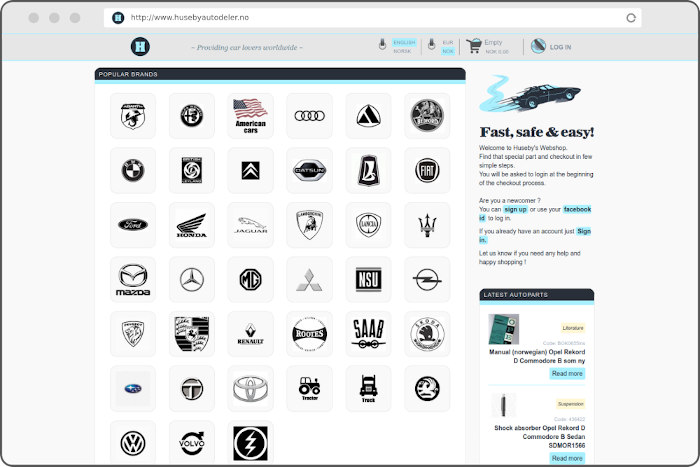Open the Volvo brand logo
700x467 pixels.
coord(192,442)
